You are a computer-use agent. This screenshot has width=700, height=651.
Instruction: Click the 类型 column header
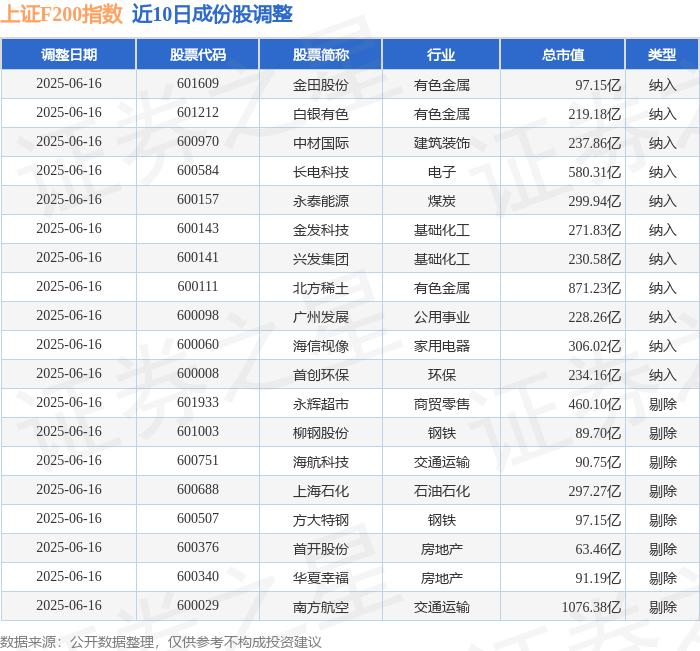662,54
